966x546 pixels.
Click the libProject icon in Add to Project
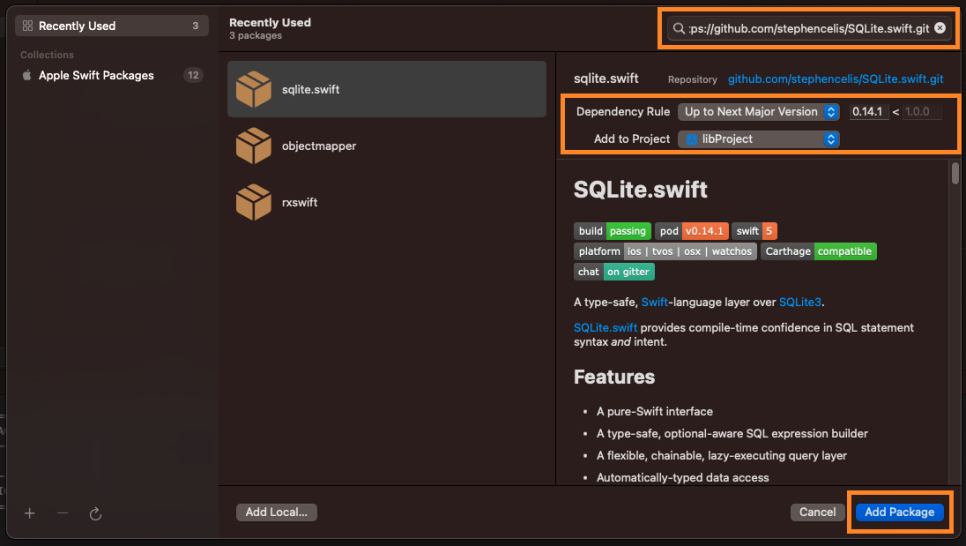click(x=691, y=139)
